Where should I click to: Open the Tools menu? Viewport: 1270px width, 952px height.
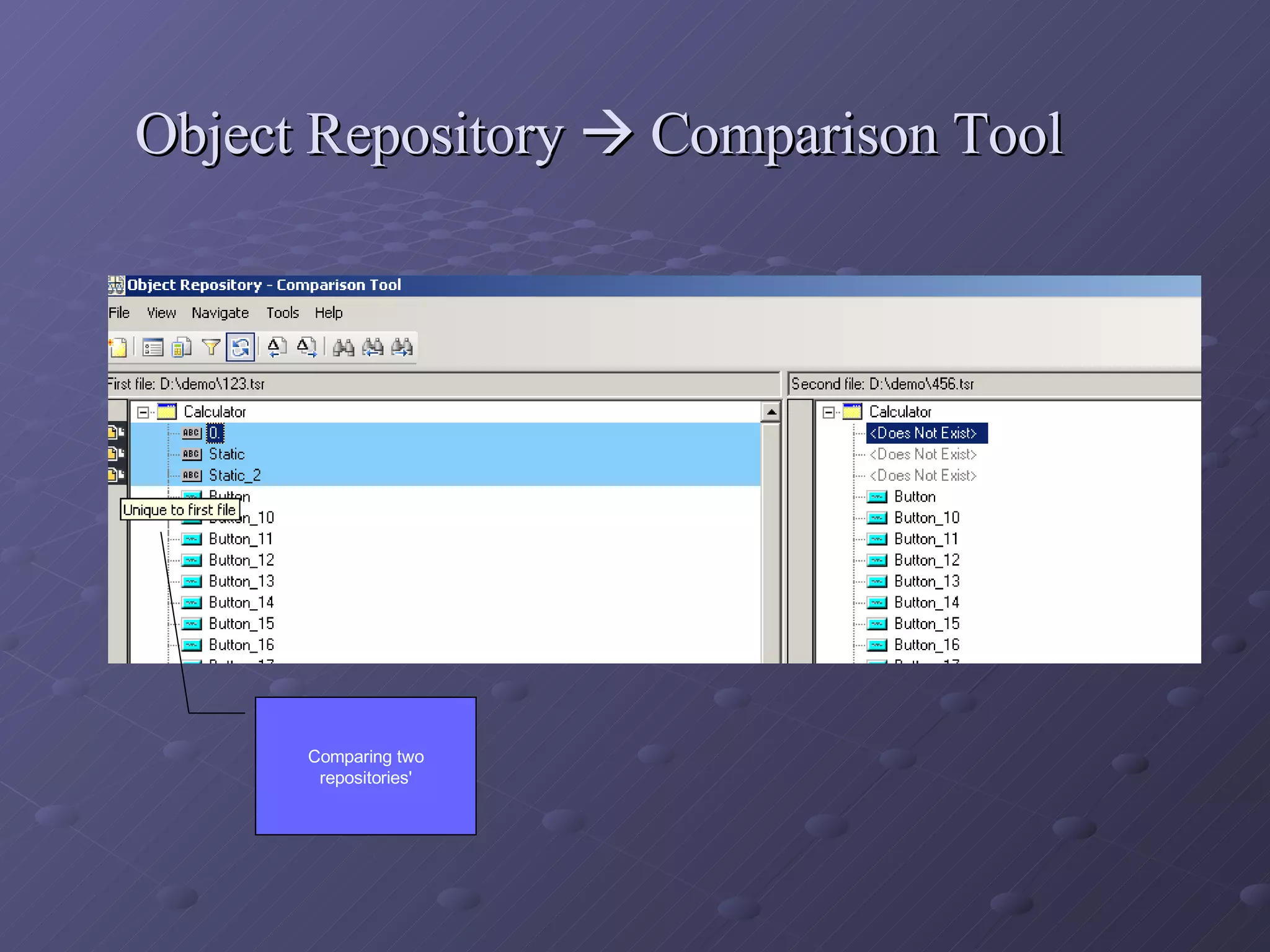tap(283, 313)
